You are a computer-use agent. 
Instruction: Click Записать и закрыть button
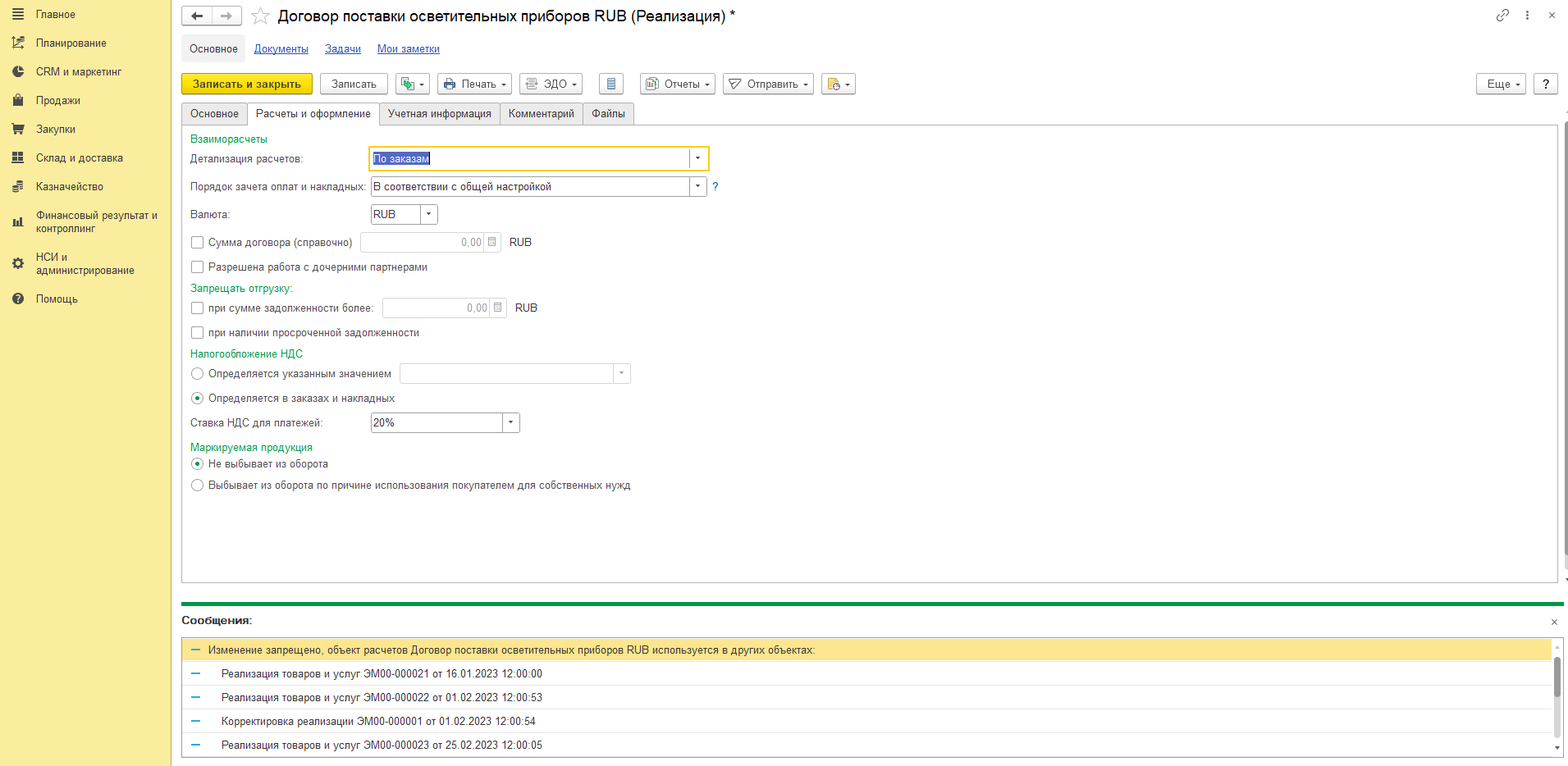point(246,84)
